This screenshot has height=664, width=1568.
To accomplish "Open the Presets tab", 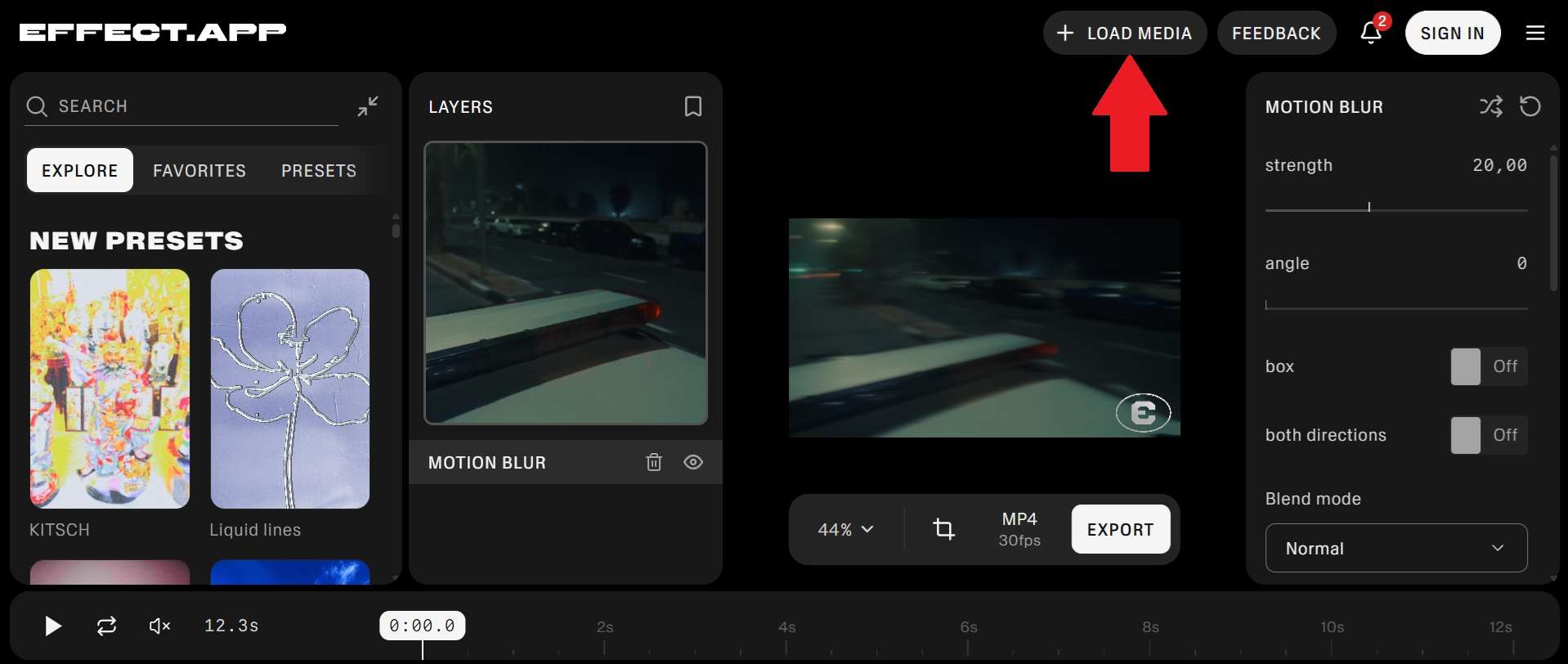I will pyautogui.click(x=319, y=170).
